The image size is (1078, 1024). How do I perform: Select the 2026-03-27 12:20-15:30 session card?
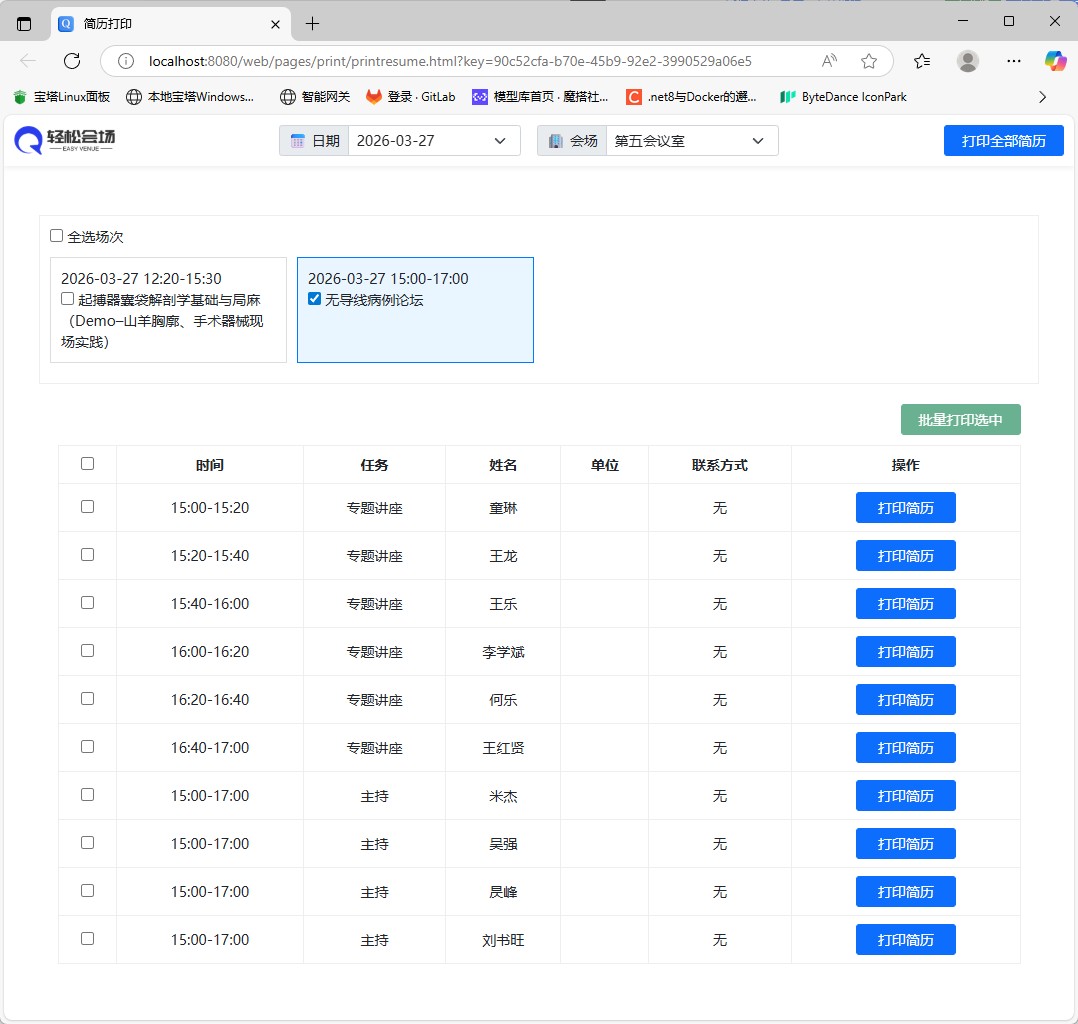(x=168, y=309)
